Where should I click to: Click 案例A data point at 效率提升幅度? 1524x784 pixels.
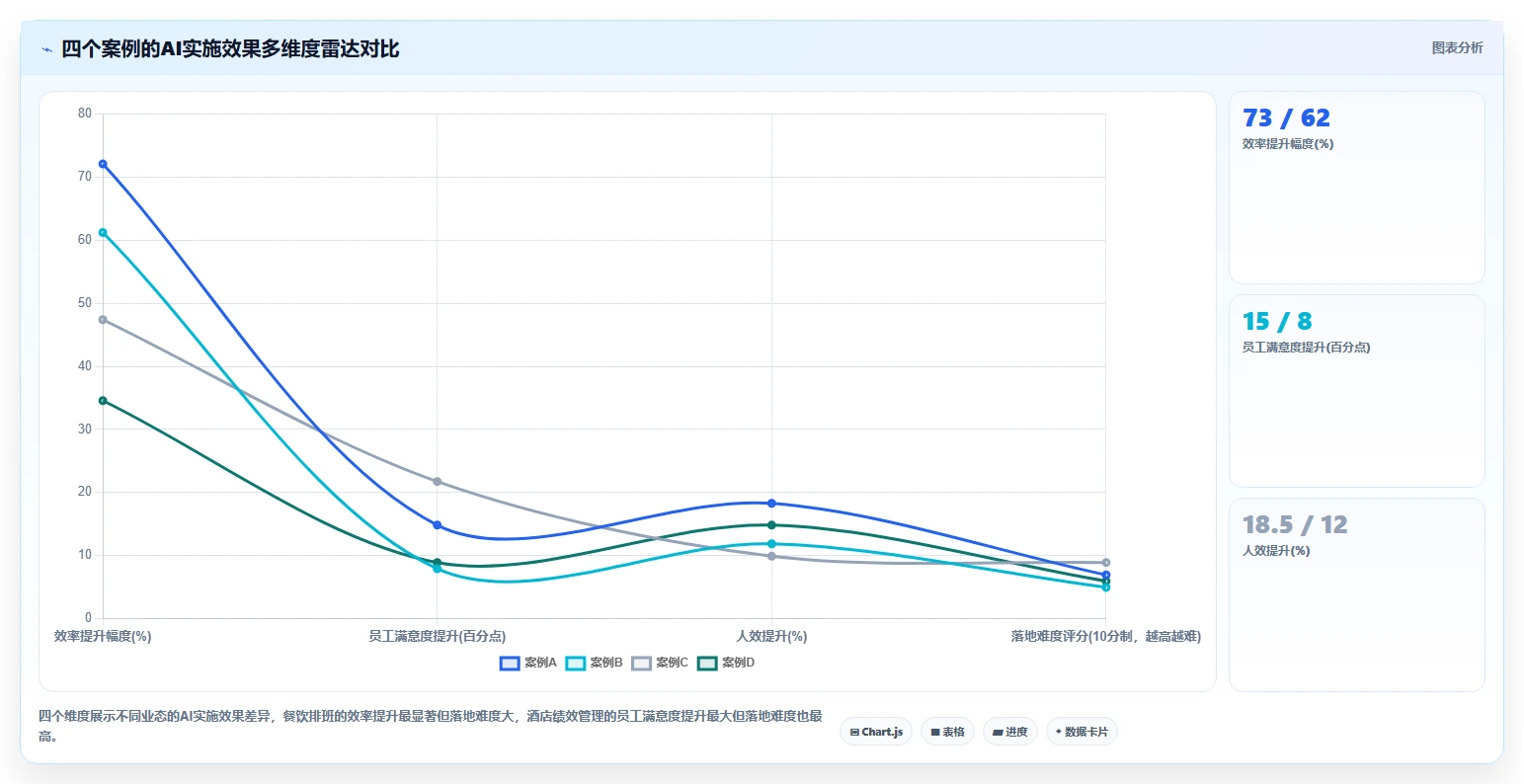[x=103, y=164]
